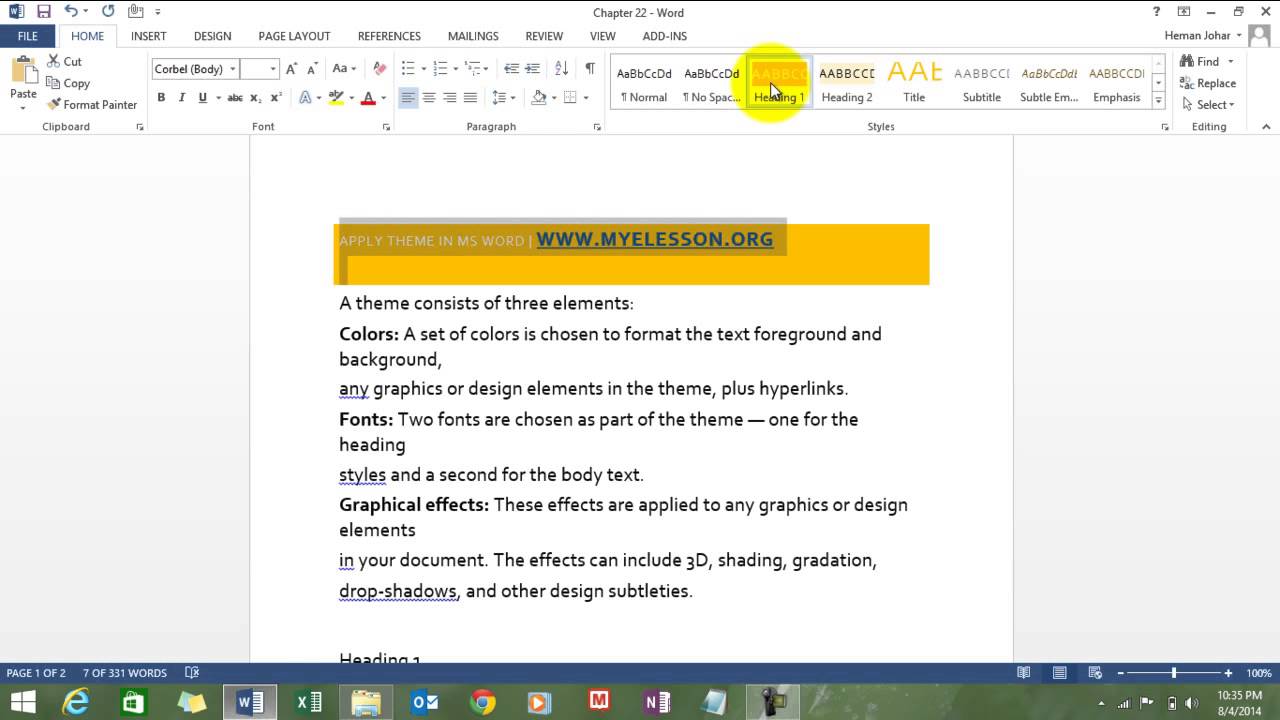Click the Shading paint bucket icon
Viewport: 1280px width, 720px height.
(539, 97)
